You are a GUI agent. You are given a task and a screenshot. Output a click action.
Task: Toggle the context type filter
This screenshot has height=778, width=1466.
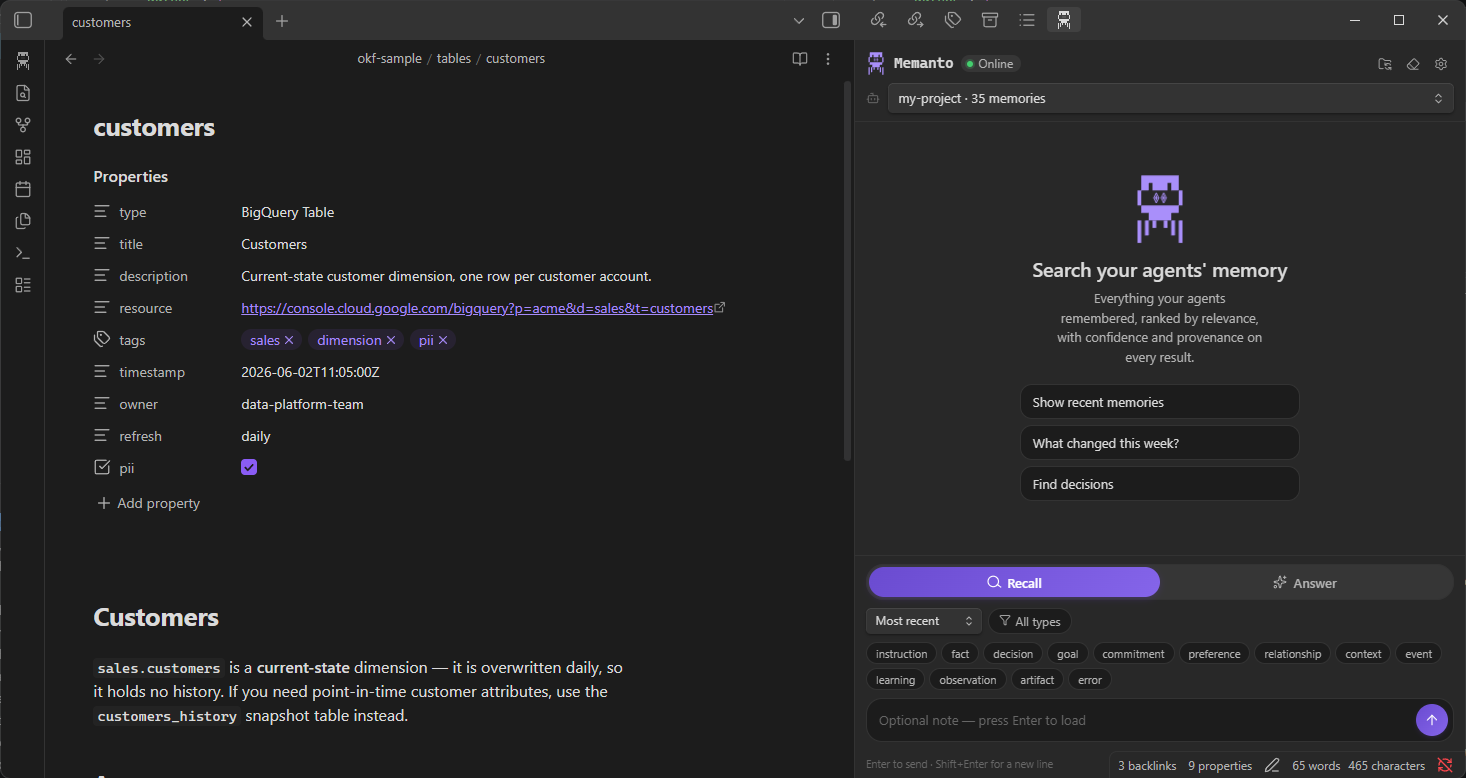click(1363, 654)
